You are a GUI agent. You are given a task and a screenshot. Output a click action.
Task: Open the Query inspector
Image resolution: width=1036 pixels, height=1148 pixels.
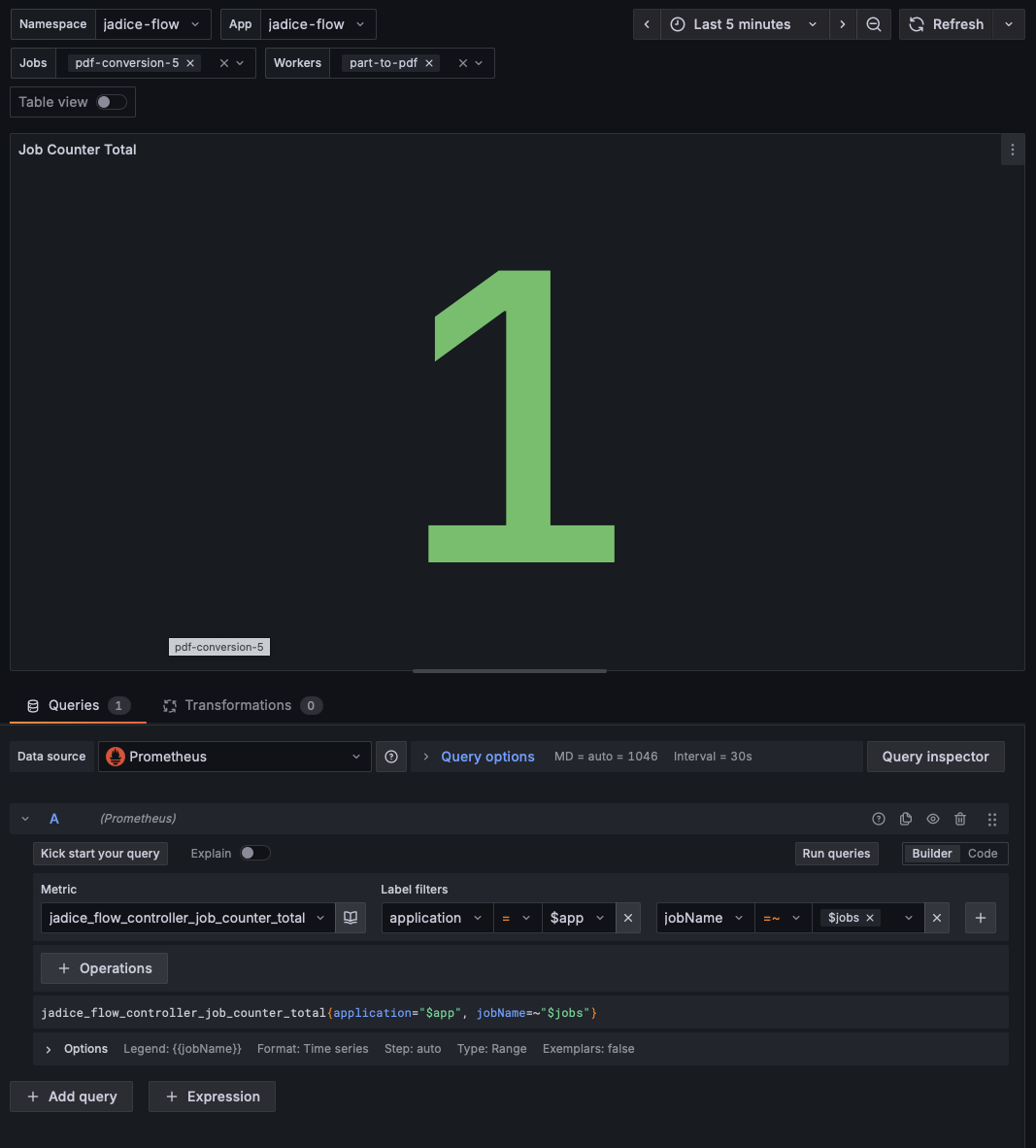(x=935, y=757)
